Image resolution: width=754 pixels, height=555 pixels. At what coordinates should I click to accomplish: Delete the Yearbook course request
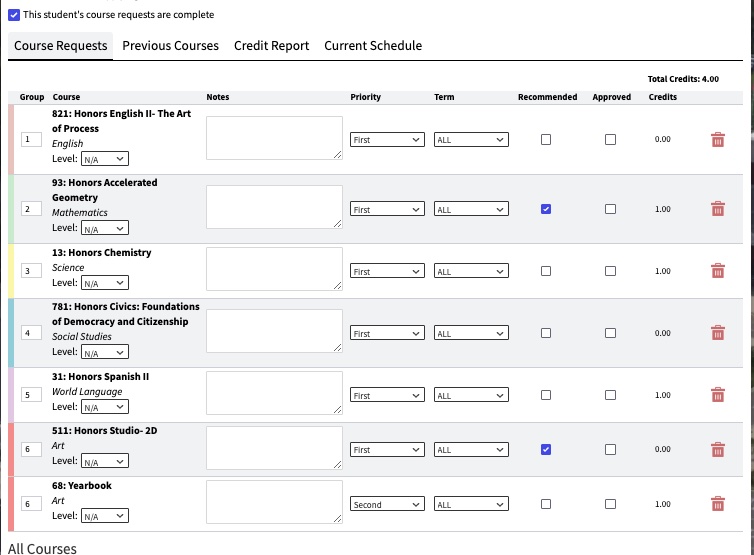click(x=717, y=505)
